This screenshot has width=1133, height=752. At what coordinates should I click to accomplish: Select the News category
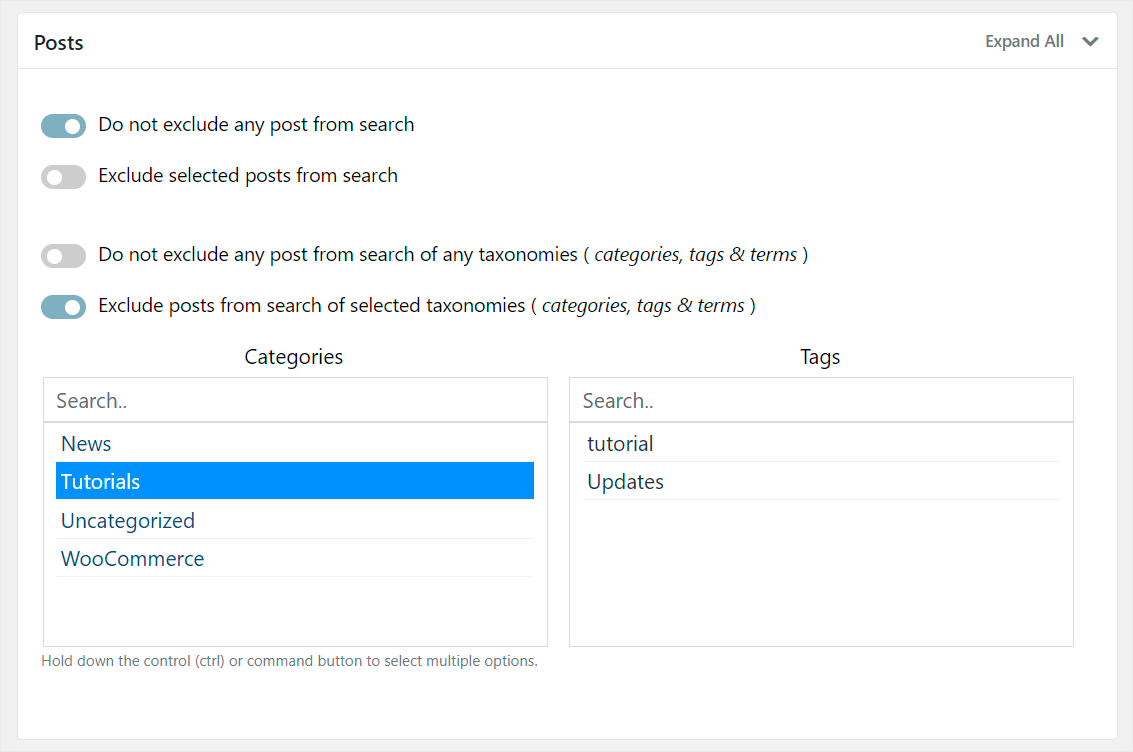coord(86,443)
